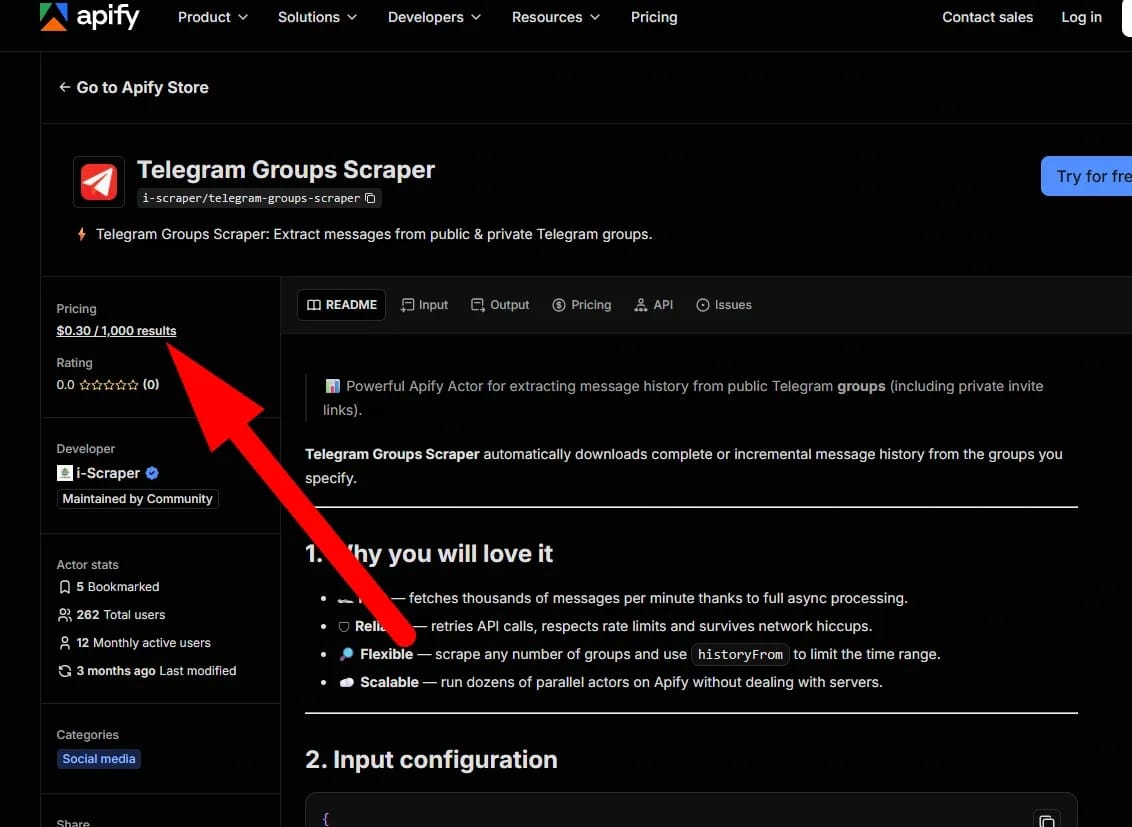Copy the i-scraper/telegram-groups-scraper slug
The height and width of the screenshot is (827, 1132).
coord(370,198)
